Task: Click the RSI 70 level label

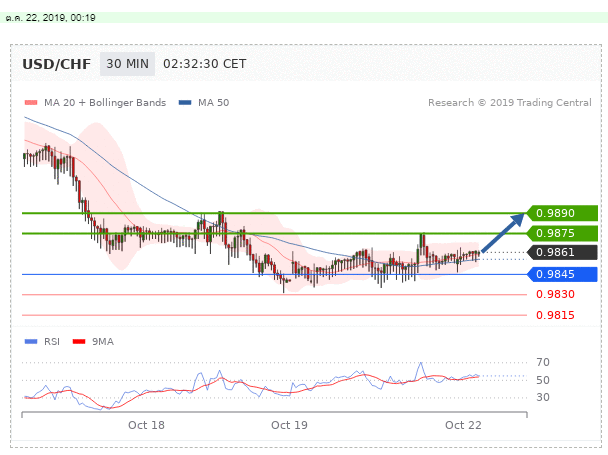Action: point(543,362)
